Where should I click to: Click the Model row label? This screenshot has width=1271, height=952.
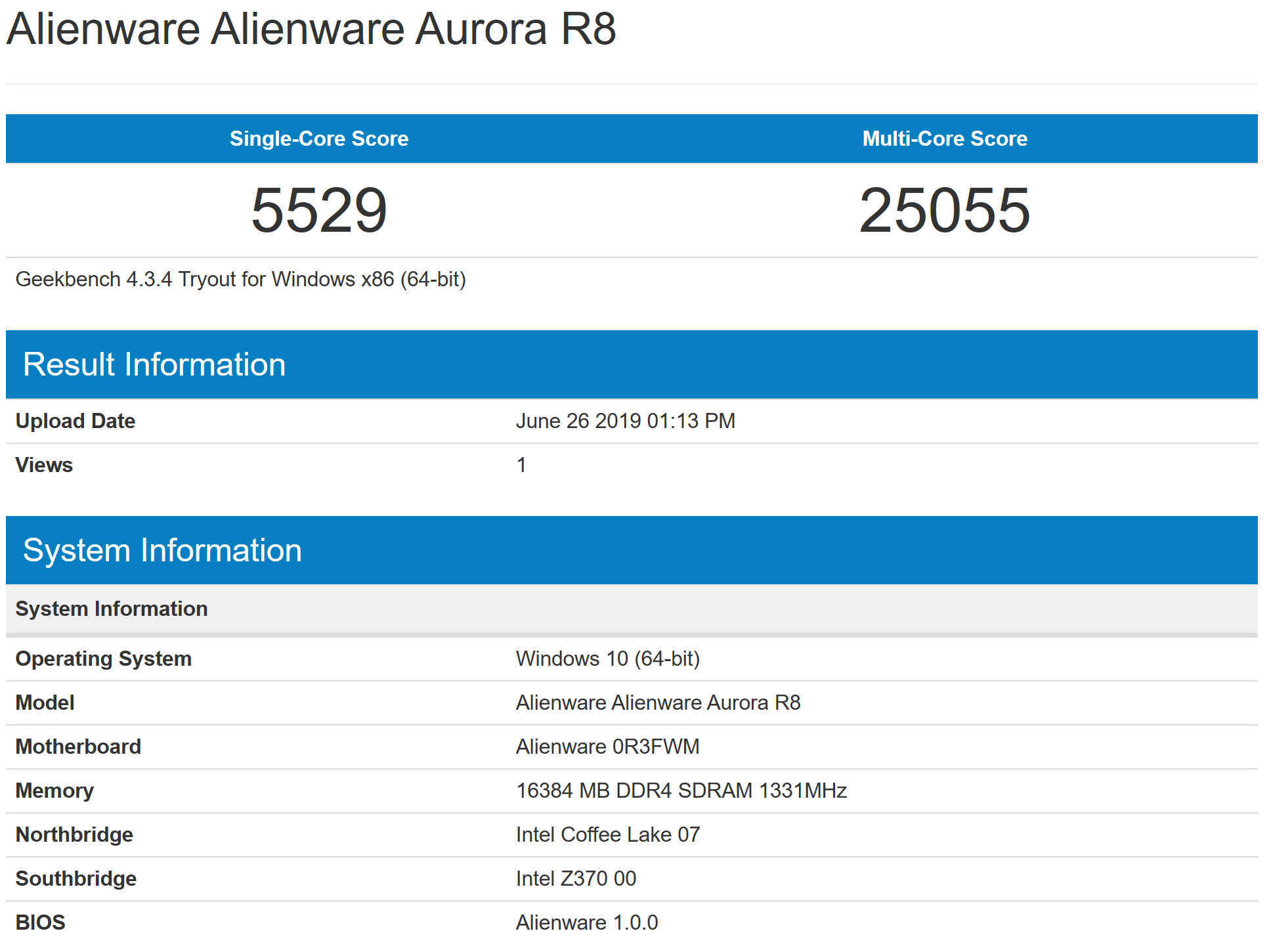(x=45, y=703)
